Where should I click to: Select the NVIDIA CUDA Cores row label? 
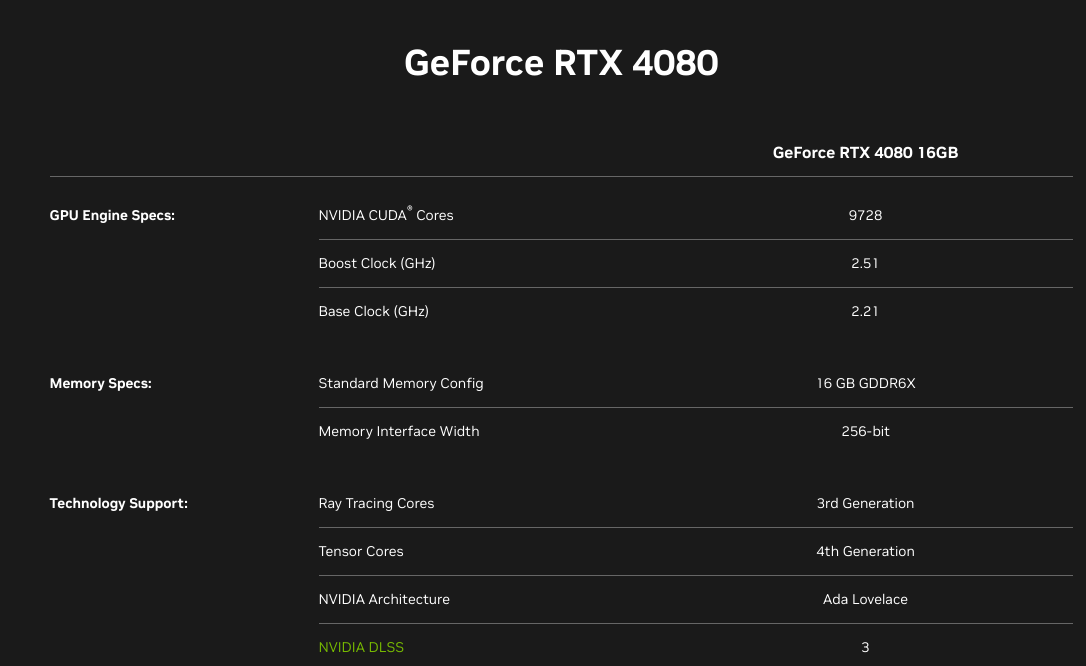(385, 215)
